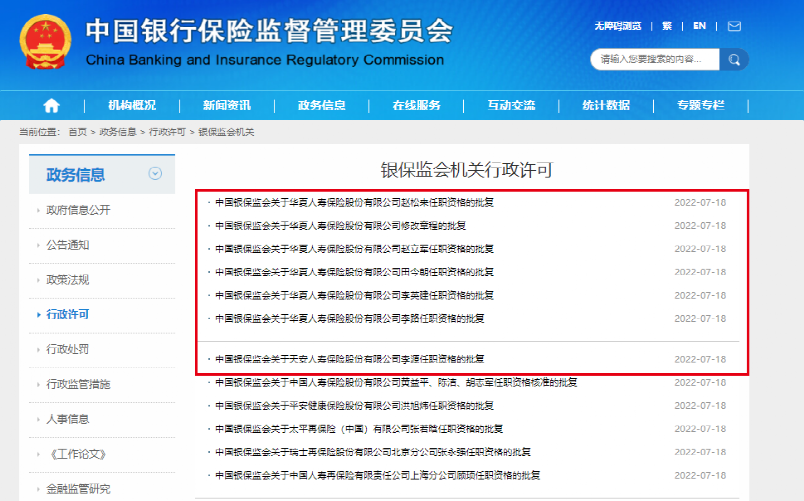804x501 pixels.
Task: Switch to 无障碍浏览 mode
Action: 618,26
